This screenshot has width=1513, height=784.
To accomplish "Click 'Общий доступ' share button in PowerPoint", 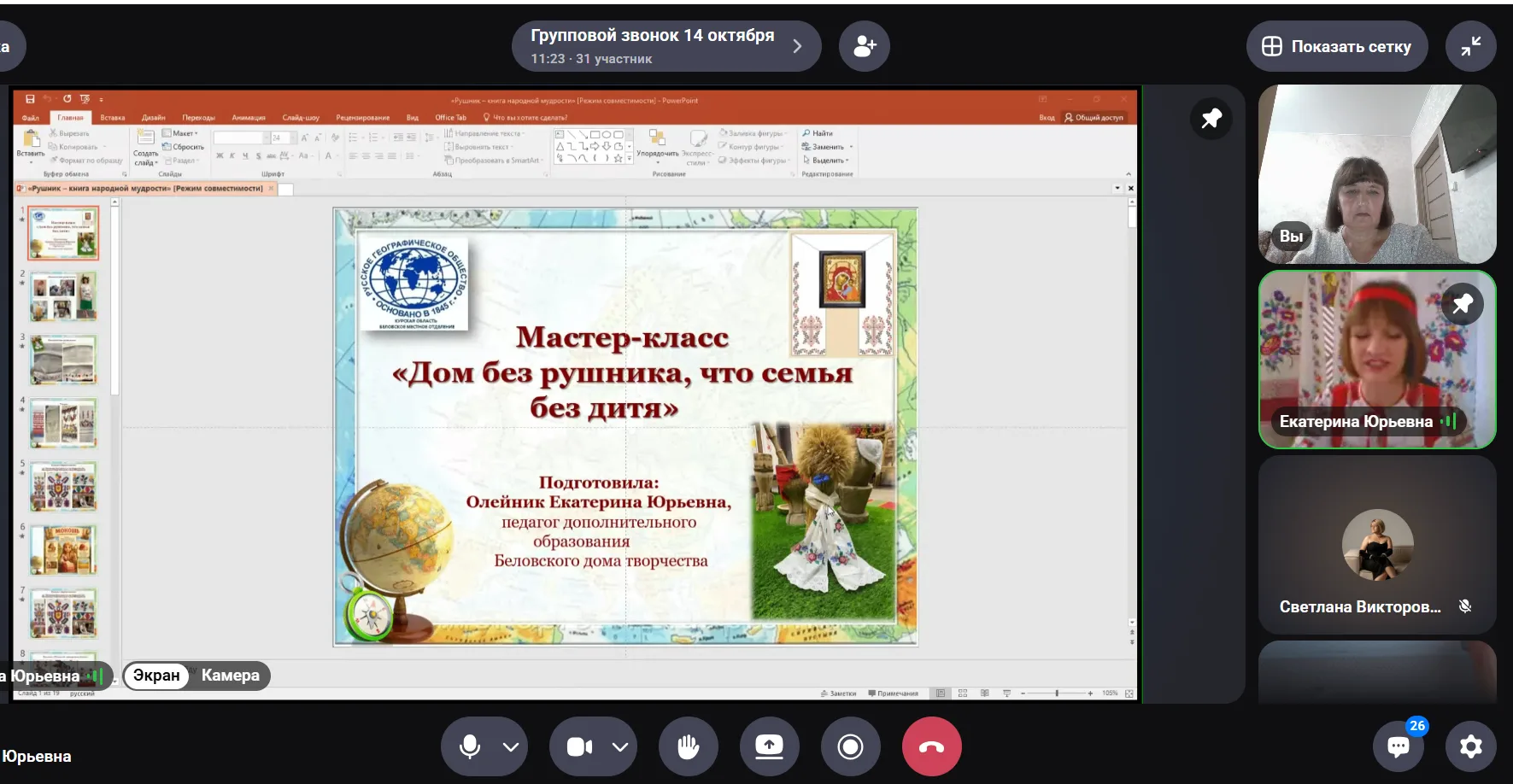I will click(x=1094, y=118).
